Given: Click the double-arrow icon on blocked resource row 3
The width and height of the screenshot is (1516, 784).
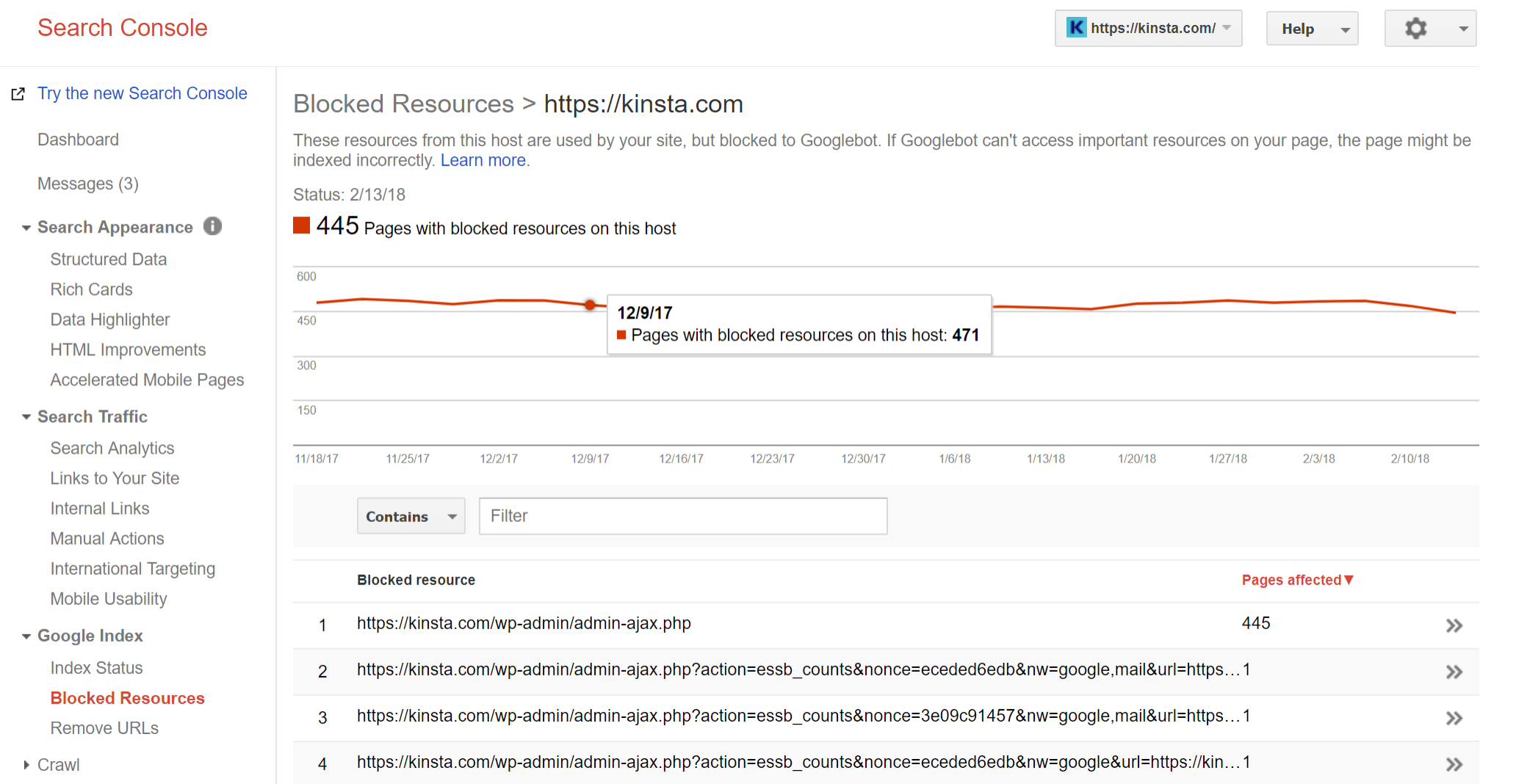Looking at the screenshot, I should 1454,718.
